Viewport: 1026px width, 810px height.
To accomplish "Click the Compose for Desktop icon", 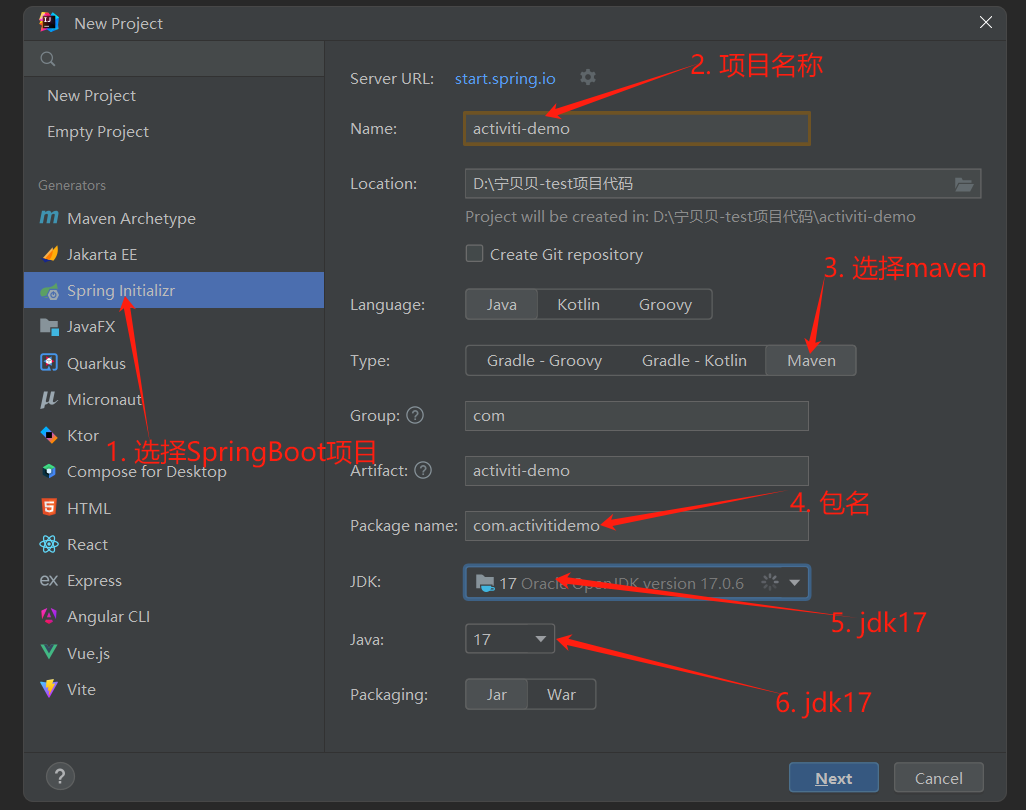I will 49,471.
